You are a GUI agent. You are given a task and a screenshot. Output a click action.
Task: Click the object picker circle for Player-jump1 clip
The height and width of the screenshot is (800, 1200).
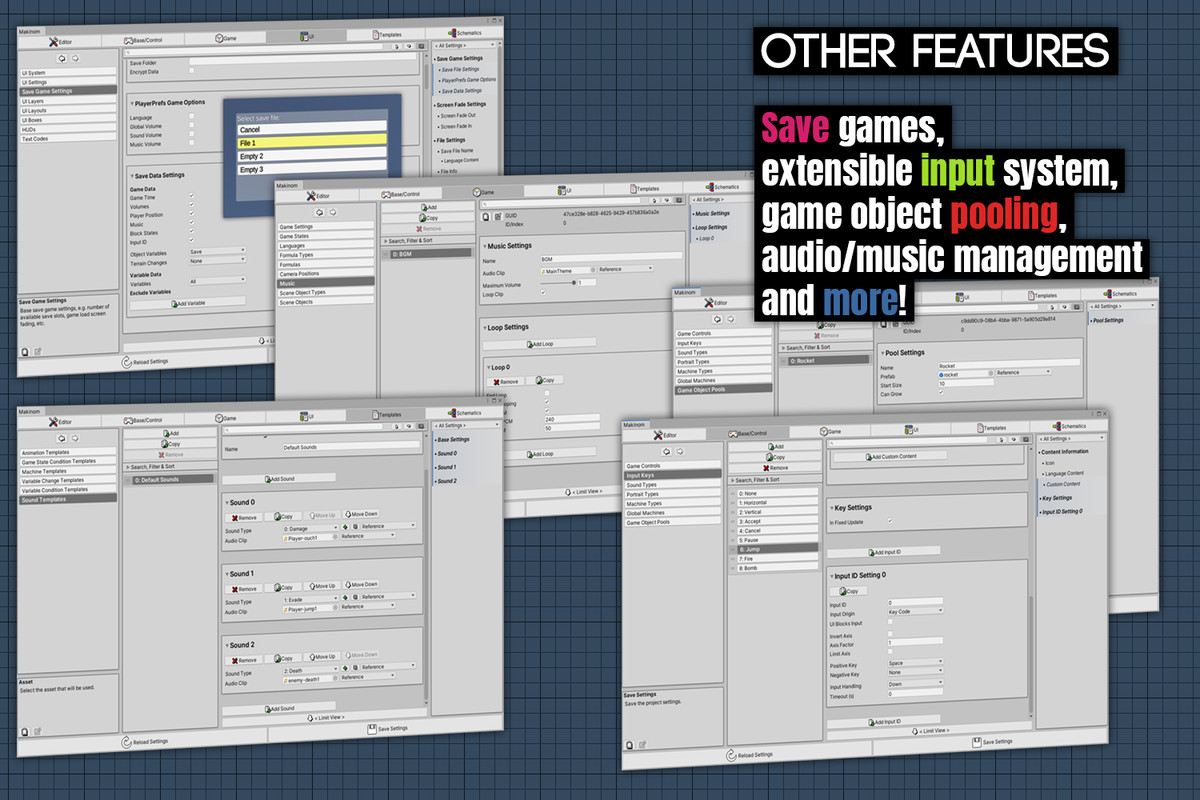pos(334,607)
